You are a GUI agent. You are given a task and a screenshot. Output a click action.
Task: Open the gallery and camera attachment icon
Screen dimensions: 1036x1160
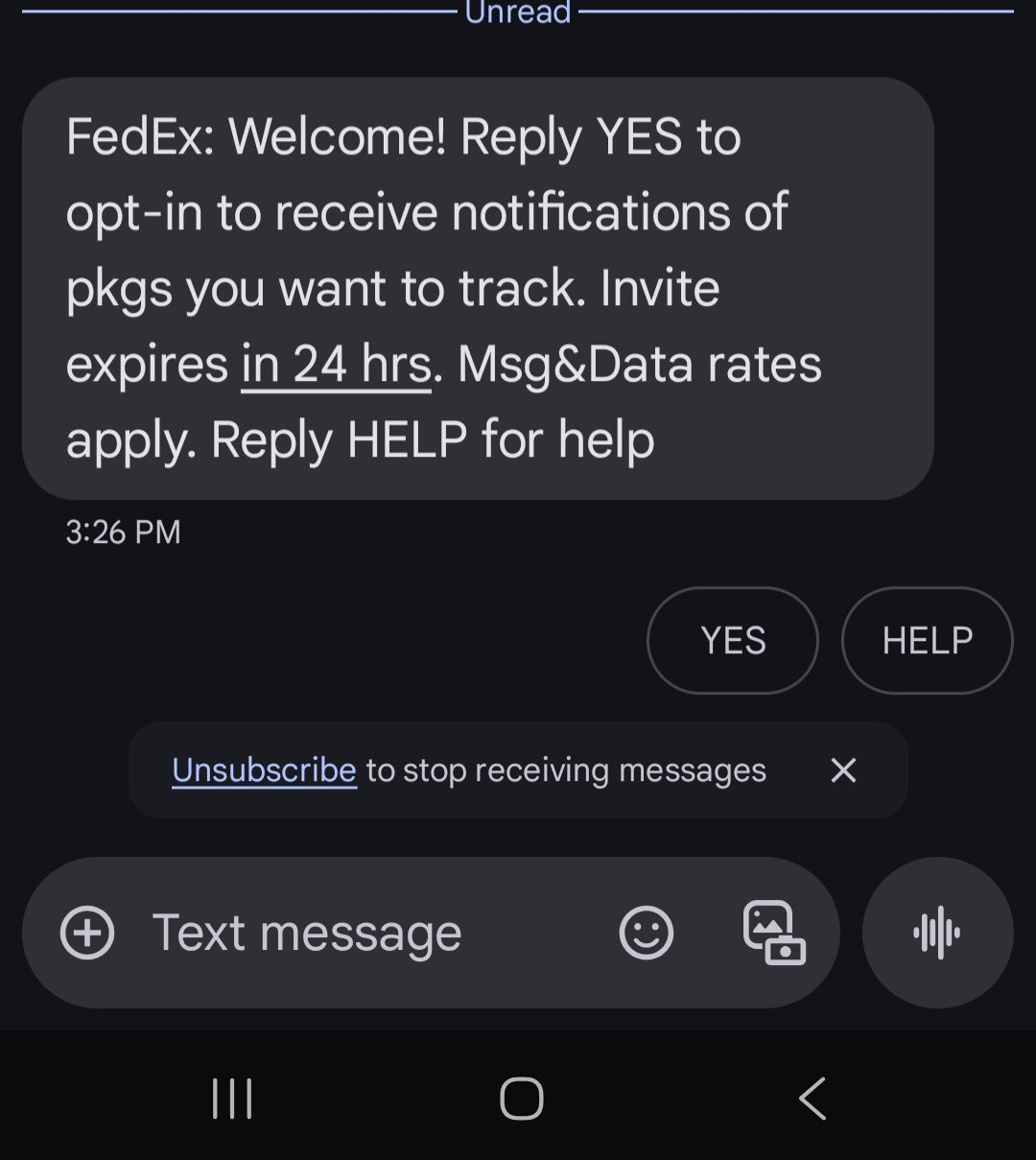tap(774, 933)
